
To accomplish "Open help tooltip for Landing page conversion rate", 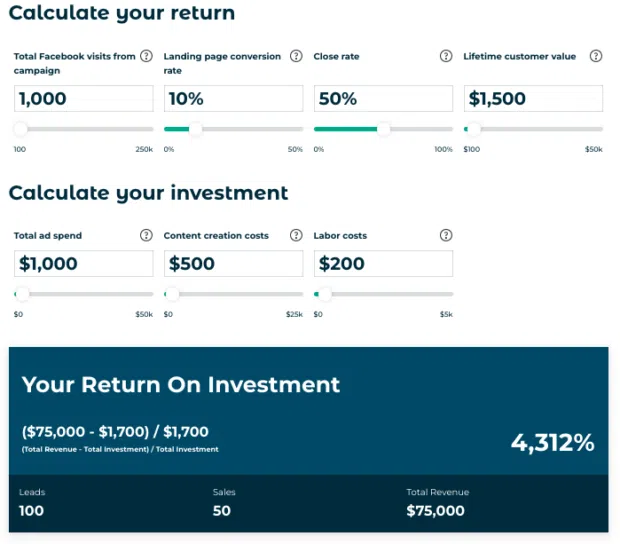I will point(296,57).
